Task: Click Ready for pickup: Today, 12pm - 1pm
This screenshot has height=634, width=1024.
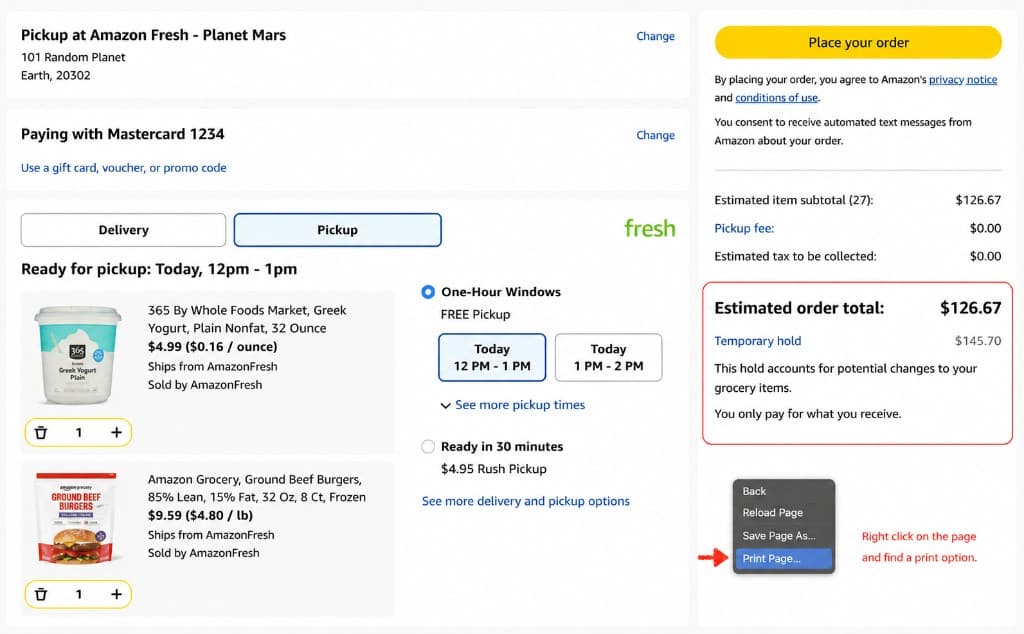Action: coord(159,269)
